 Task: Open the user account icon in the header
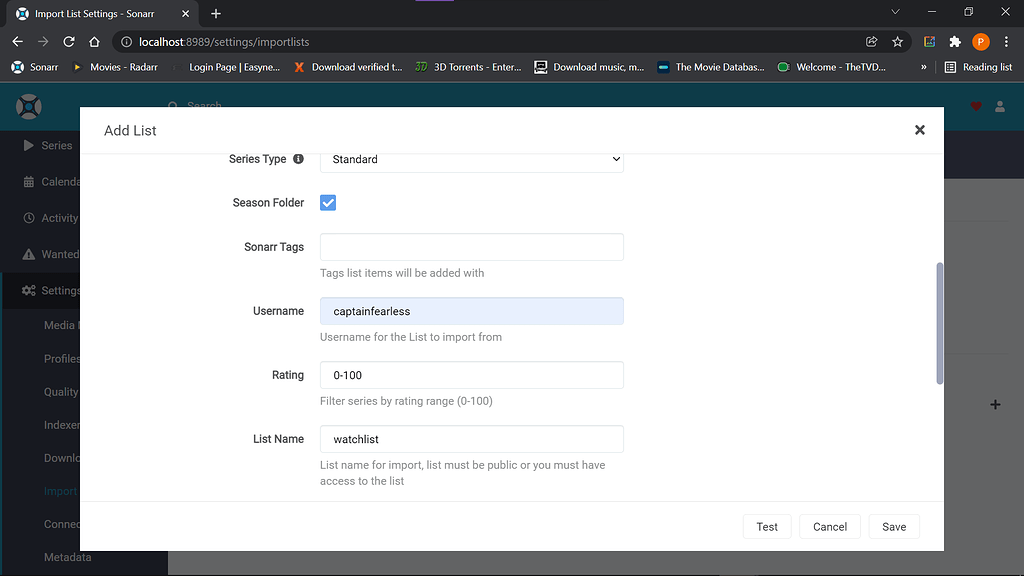pyautogui.click(x=1002, y=107)
